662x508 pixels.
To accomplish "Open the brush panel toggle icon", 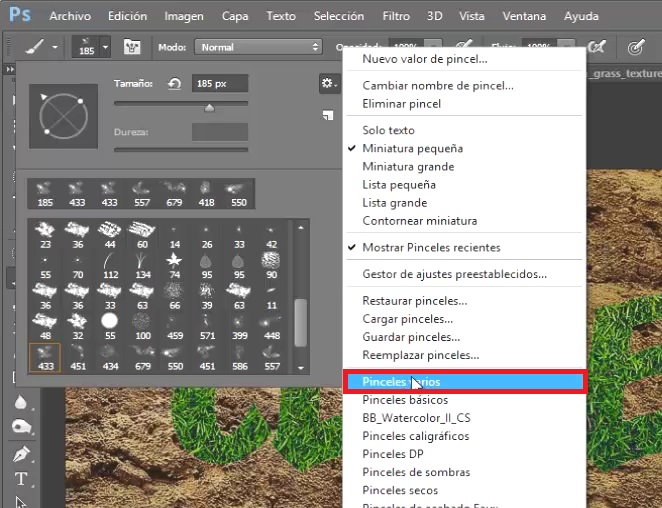I will [132, 47].
